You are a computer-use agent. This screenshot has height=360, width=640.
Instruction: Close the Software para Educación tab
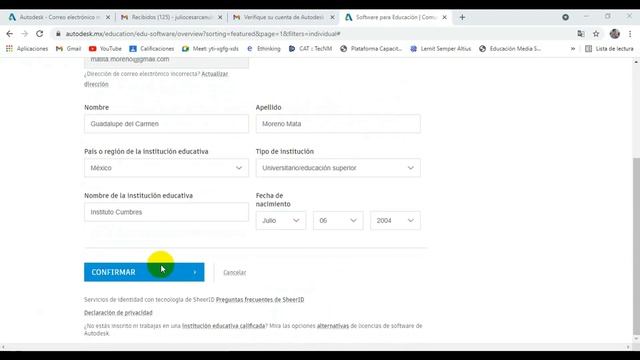[444, 17]
